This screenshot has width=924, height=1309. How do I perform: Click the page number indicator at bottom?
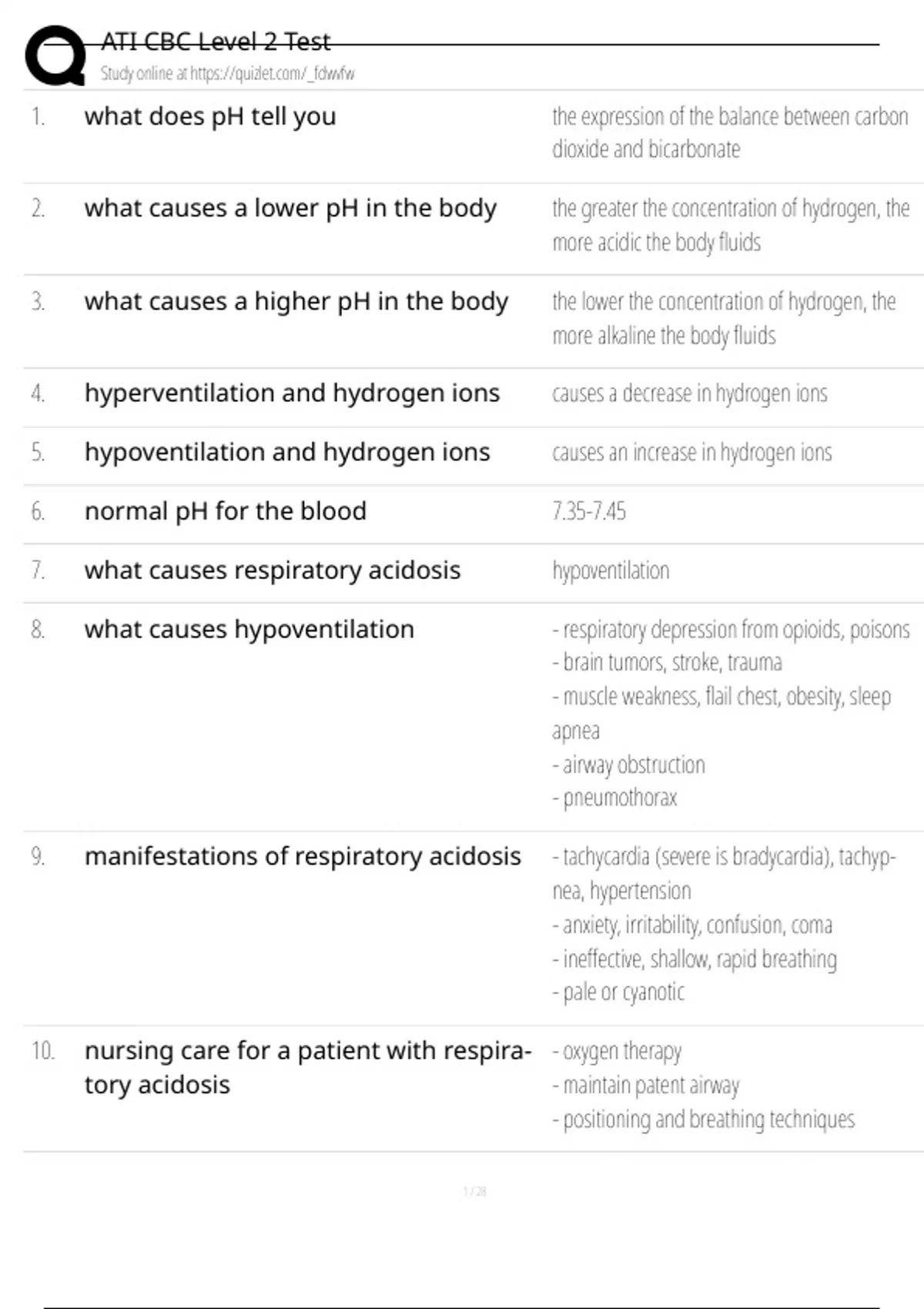(x=474, y=1192)
